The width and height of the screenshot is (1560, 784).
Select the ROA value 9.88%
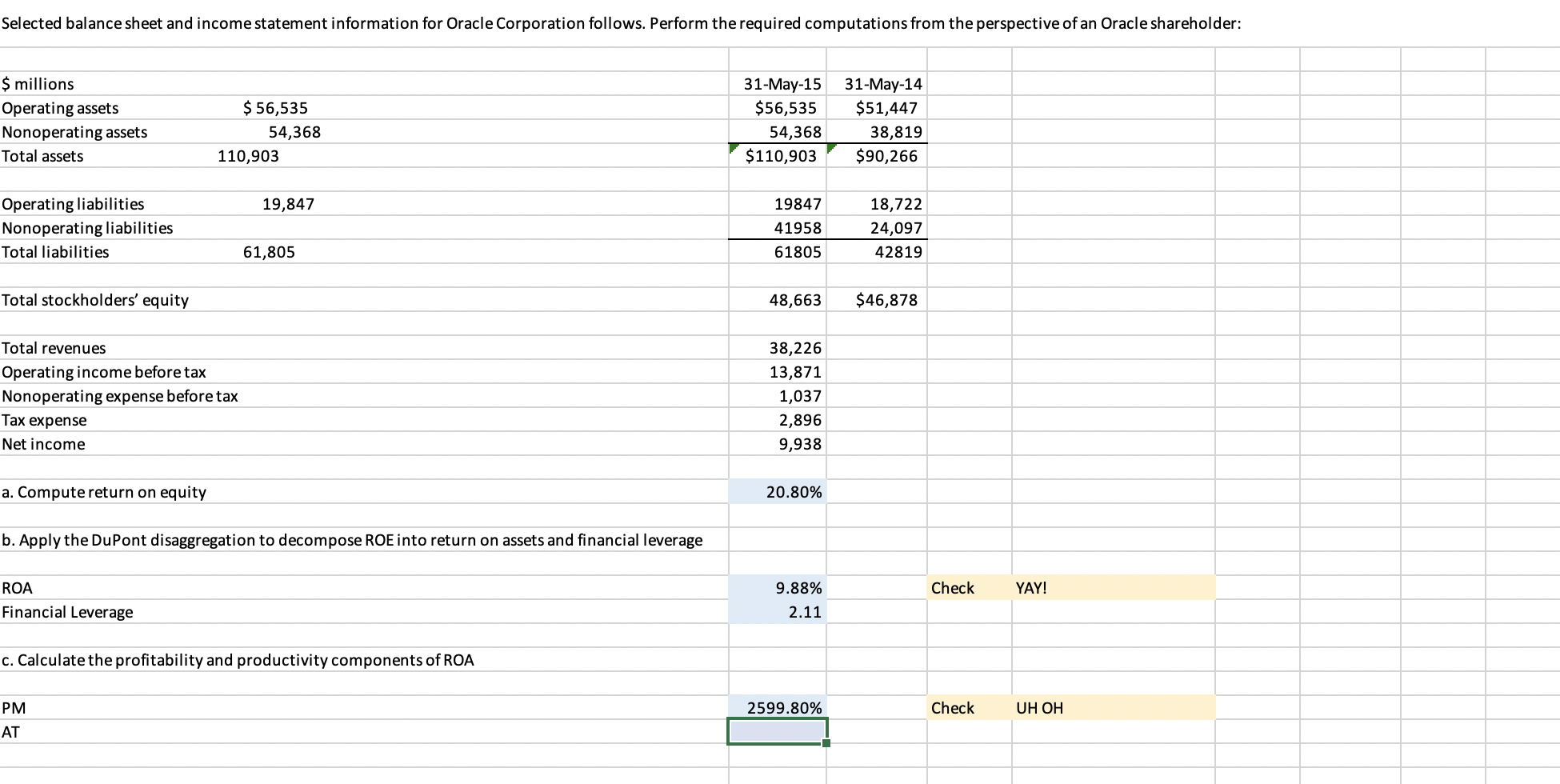[x=777, y=587]
